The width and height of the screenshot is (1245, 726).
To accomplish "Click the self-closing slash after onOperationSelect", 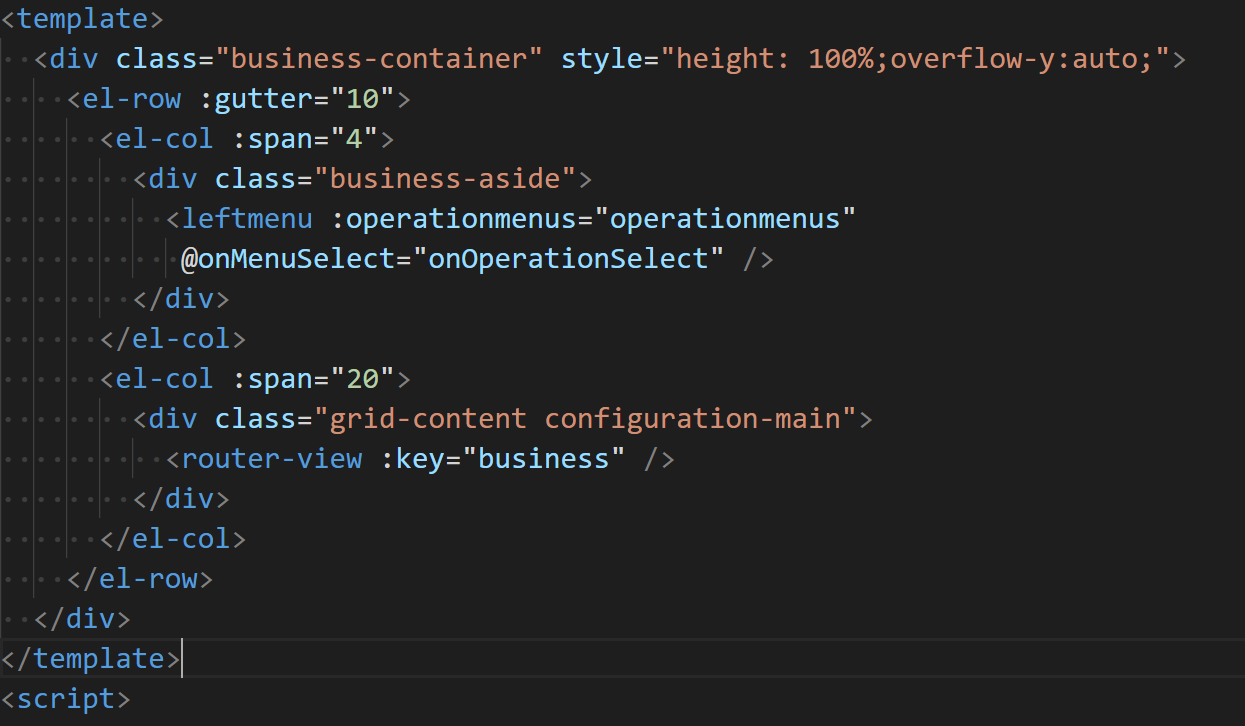I will 758,259.
